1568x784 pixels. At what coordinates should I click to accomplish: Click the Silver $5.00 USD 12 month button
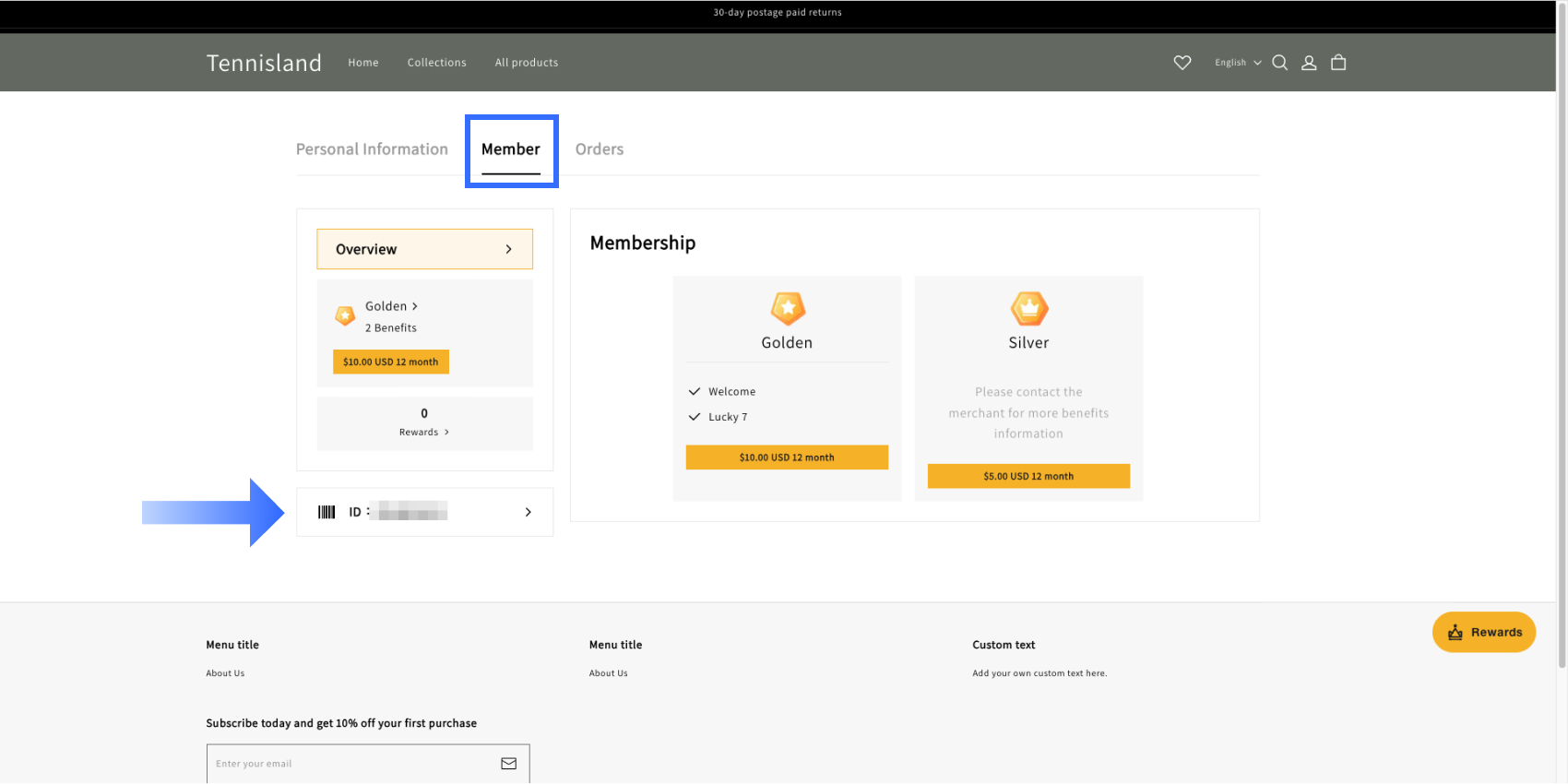click(x=1028, y=476)
